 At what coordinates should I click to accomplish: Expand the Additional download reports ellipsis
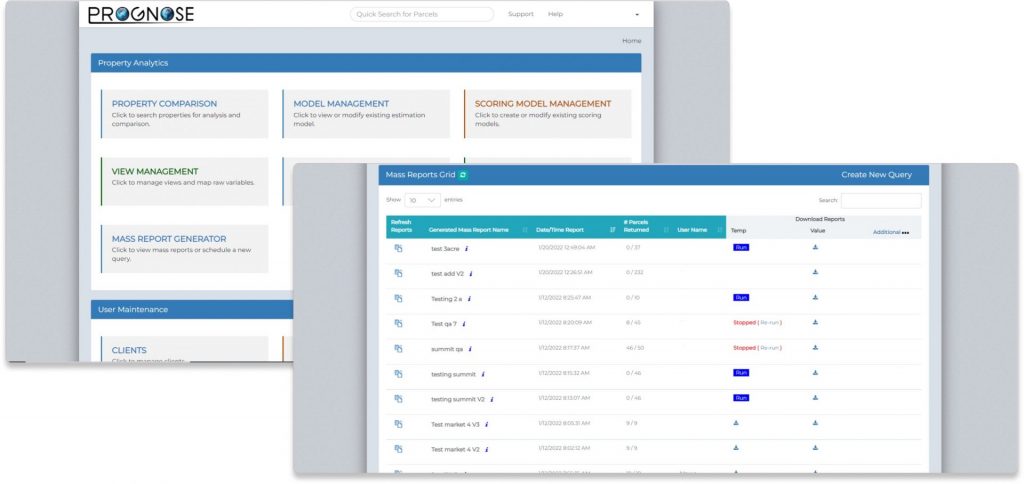tap(905, 232)
